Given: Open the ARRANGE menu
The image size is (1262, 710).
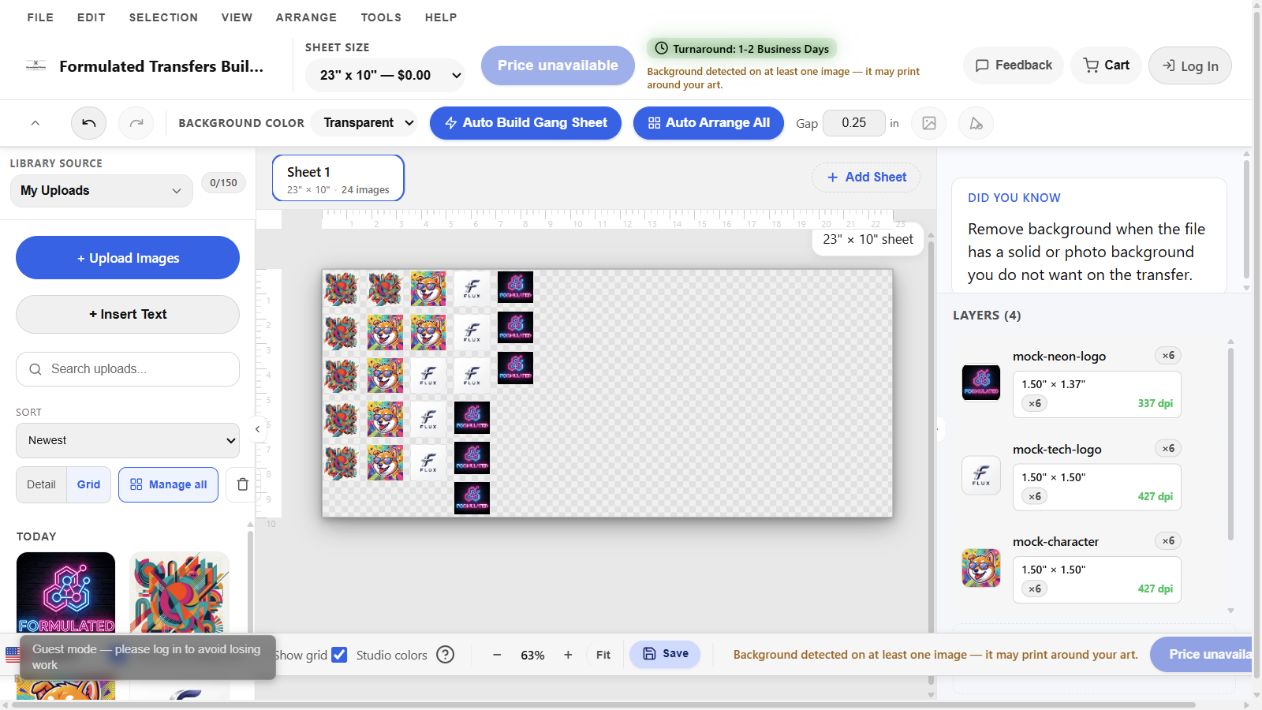Looking at the screenshot, I should click(x=306, y=17).
